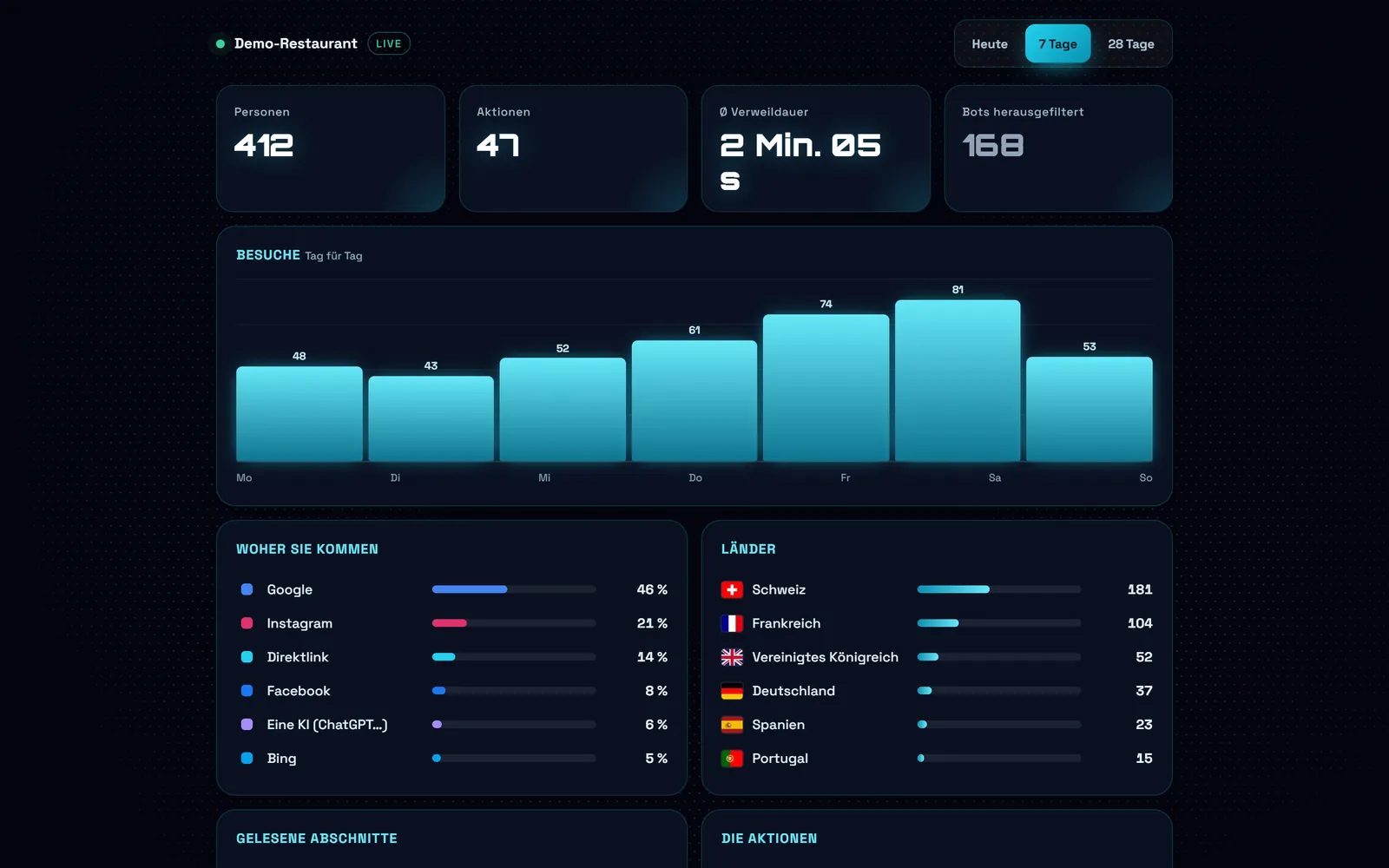The image size is (1389, 868).
Task: Click the Bing progress bar
Action: (x=514, y=758)
